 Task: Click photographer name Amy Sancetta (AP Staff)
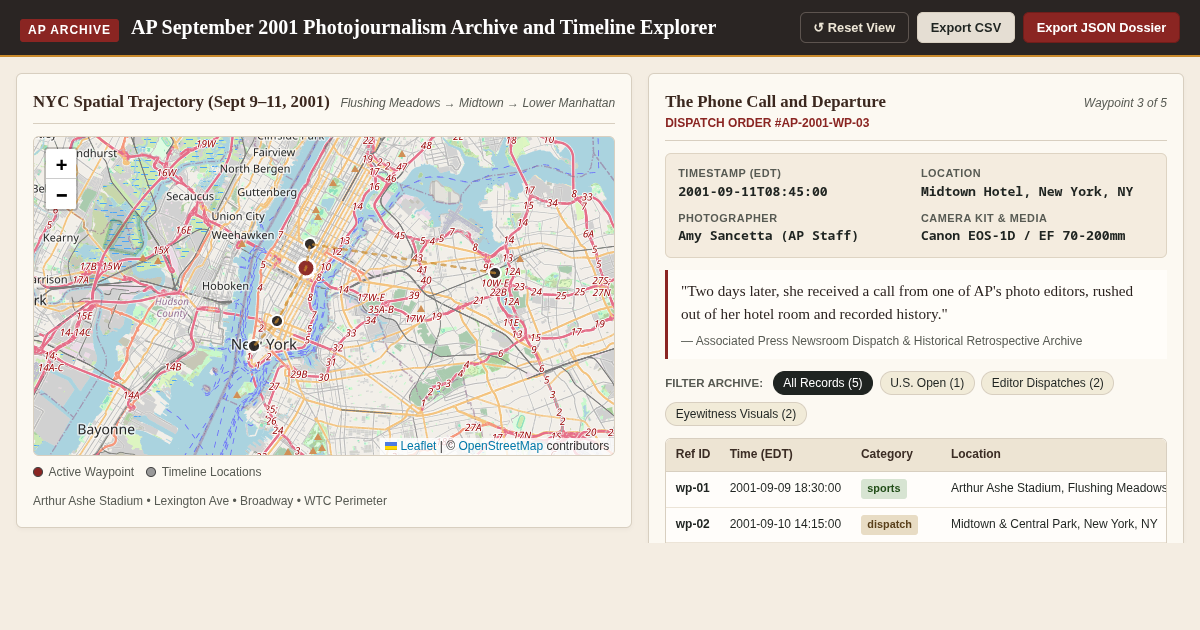point(768,236)
